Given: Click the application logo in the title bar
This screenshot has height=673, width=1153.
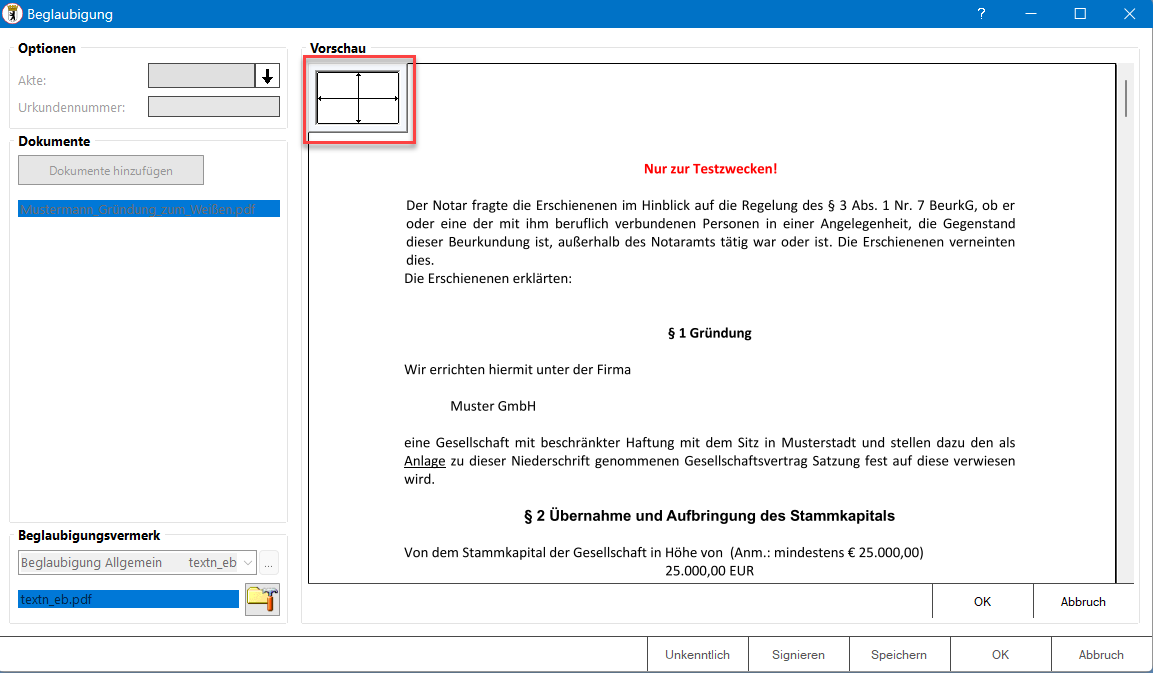Looking at the screenshot, I should pyautogui.click(x=12, y=13).
